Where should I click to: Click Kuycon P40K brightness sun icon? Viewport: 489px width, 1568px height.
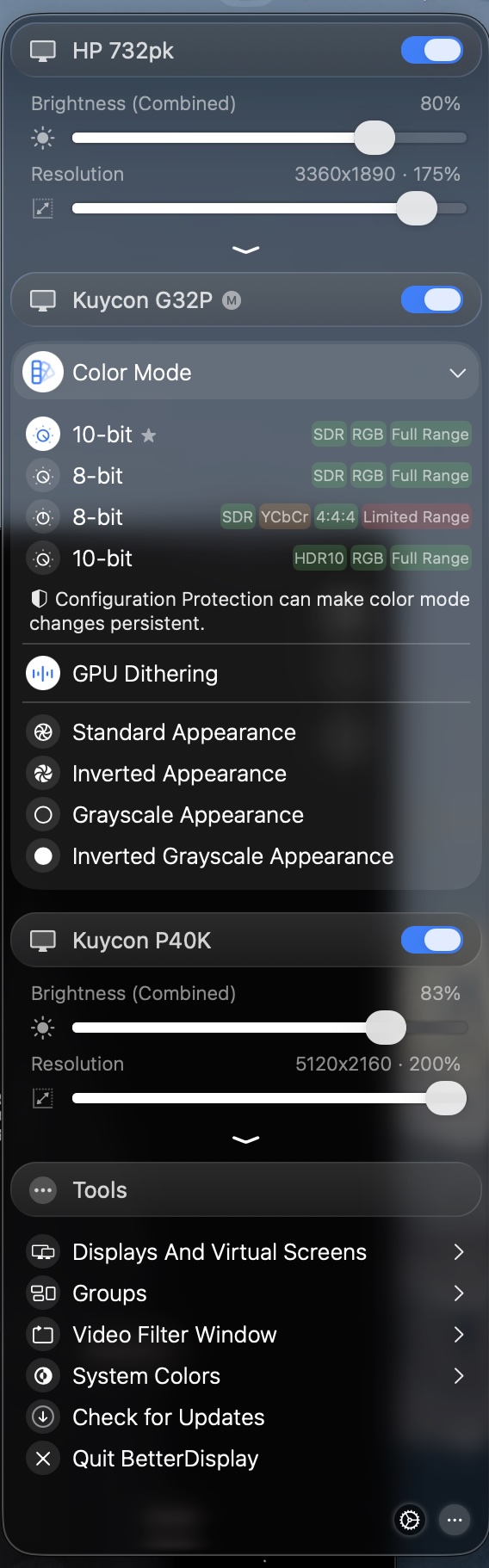click(x=43, y=1028)
